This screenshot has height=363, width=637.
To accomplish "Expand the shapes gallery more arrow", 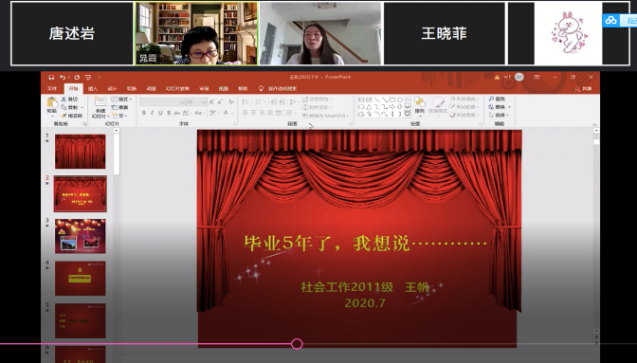I will pyautogui.click(x=407, y=115).
